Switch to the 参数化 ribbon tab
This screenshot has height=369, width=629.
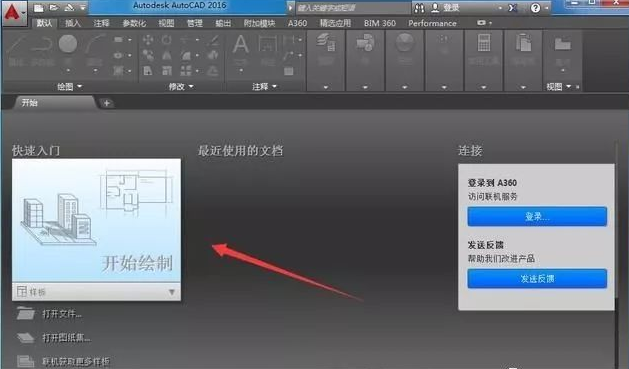pyautogui.click(x=134, y=23)
